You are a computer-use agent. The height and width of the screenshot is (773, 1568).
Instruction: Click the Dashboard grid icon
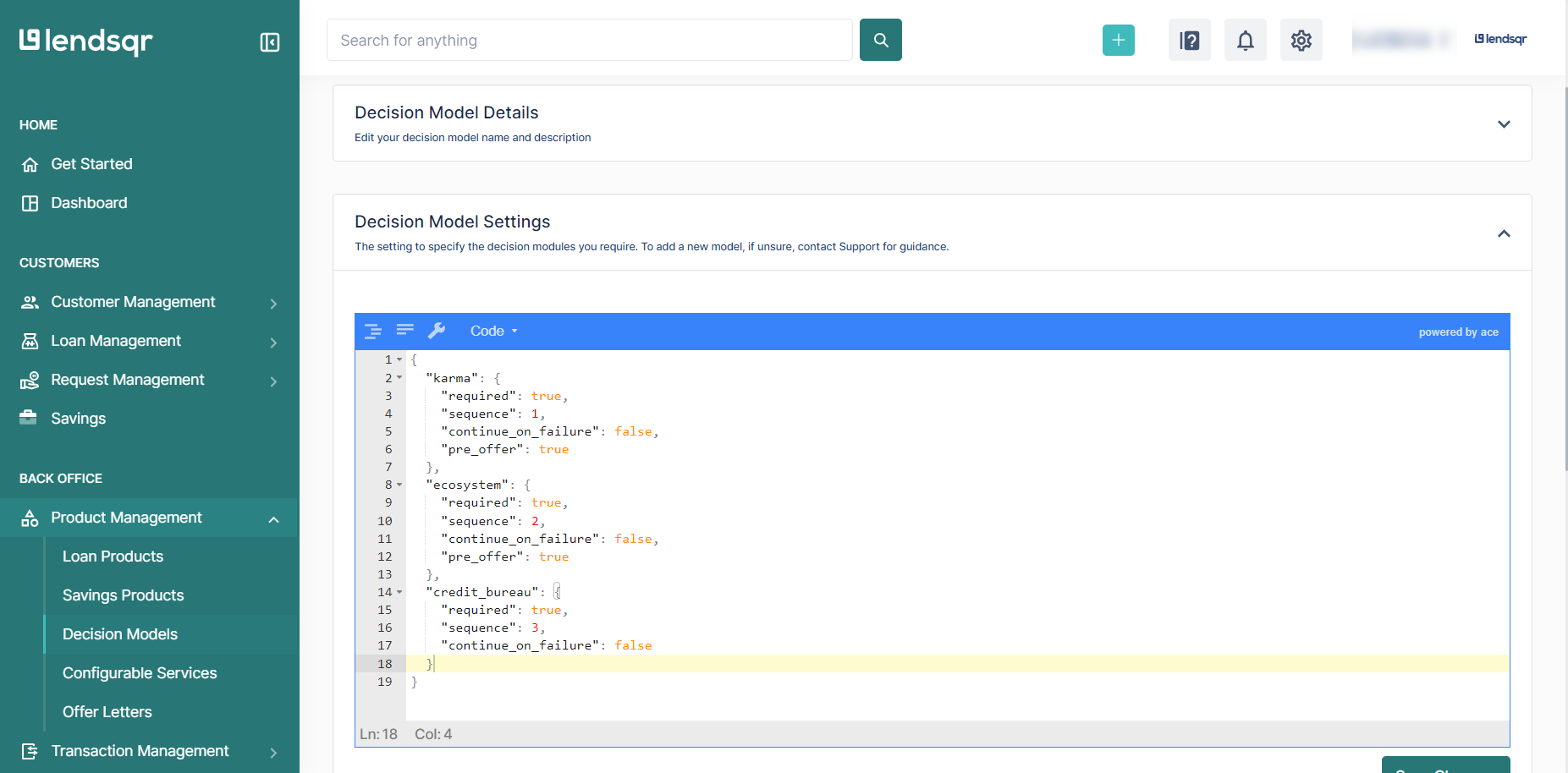(x=30, y=203)
